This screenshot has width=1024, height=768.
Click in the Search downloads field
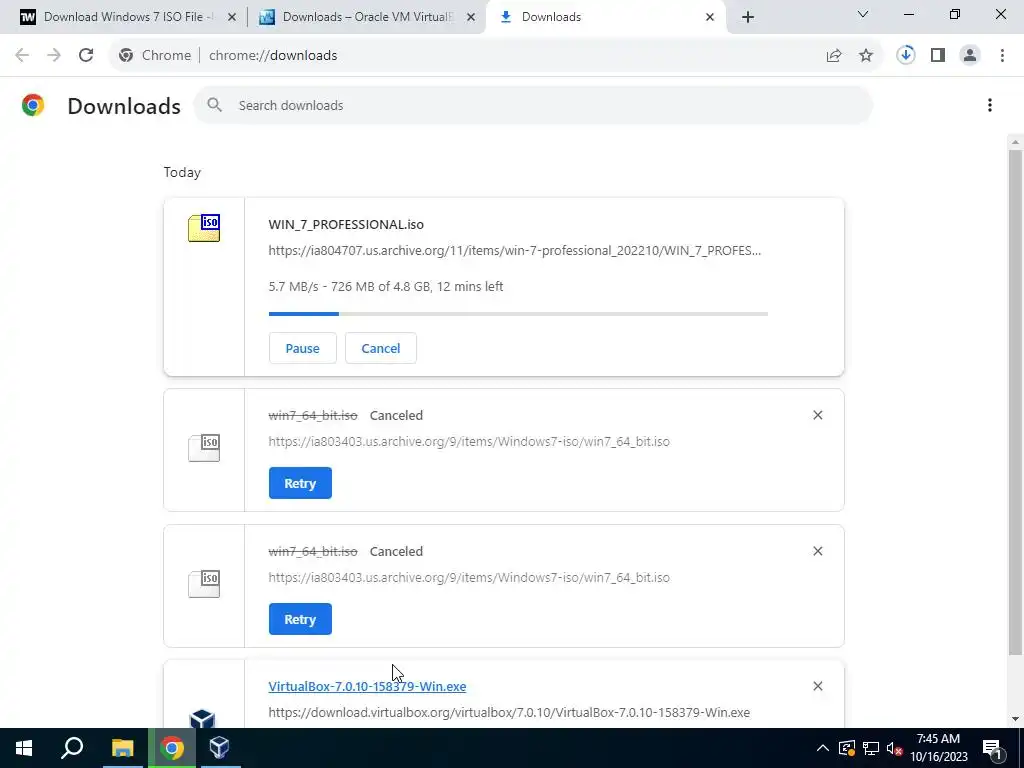(x=533, y=105)
